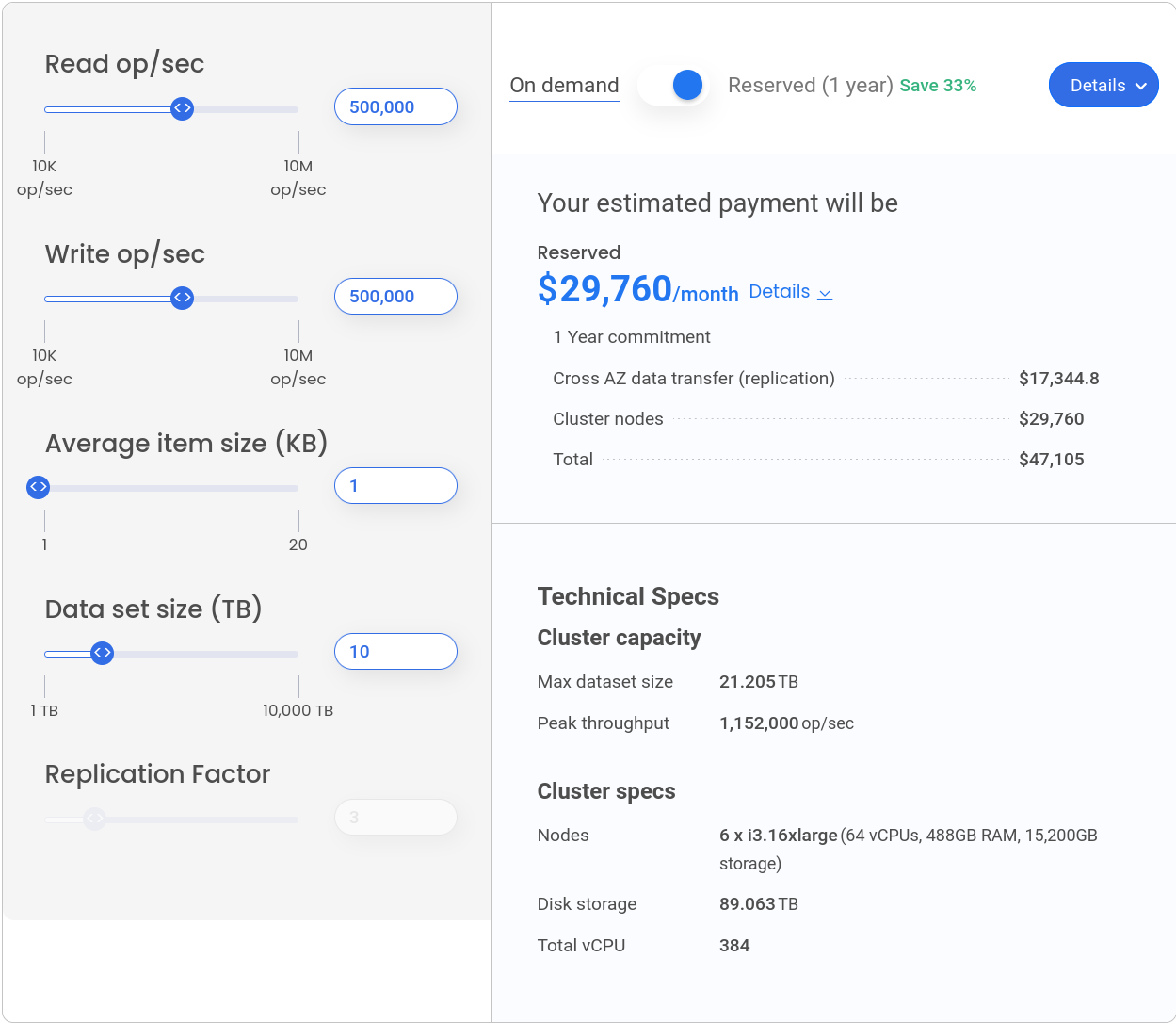1176x1023 pixels.
Task: Open the blue Details dropdown button
Action: tap(1104, 86)
